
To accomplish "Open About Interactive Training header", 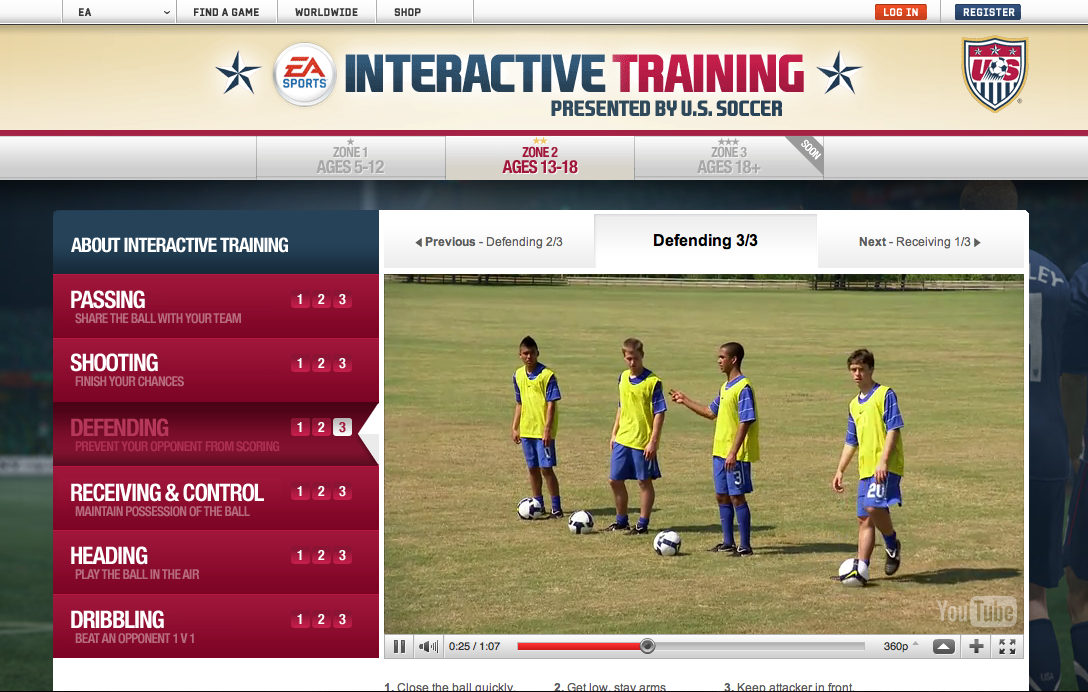I will point(216,244).
